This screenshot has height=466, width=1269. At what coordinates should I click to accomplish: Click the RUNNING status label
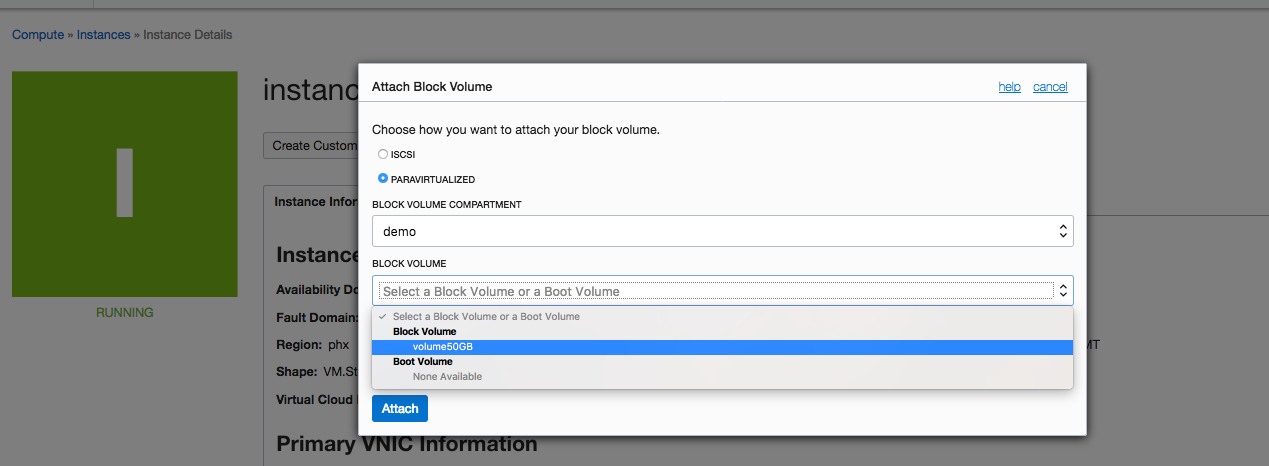tap(124, 312)
